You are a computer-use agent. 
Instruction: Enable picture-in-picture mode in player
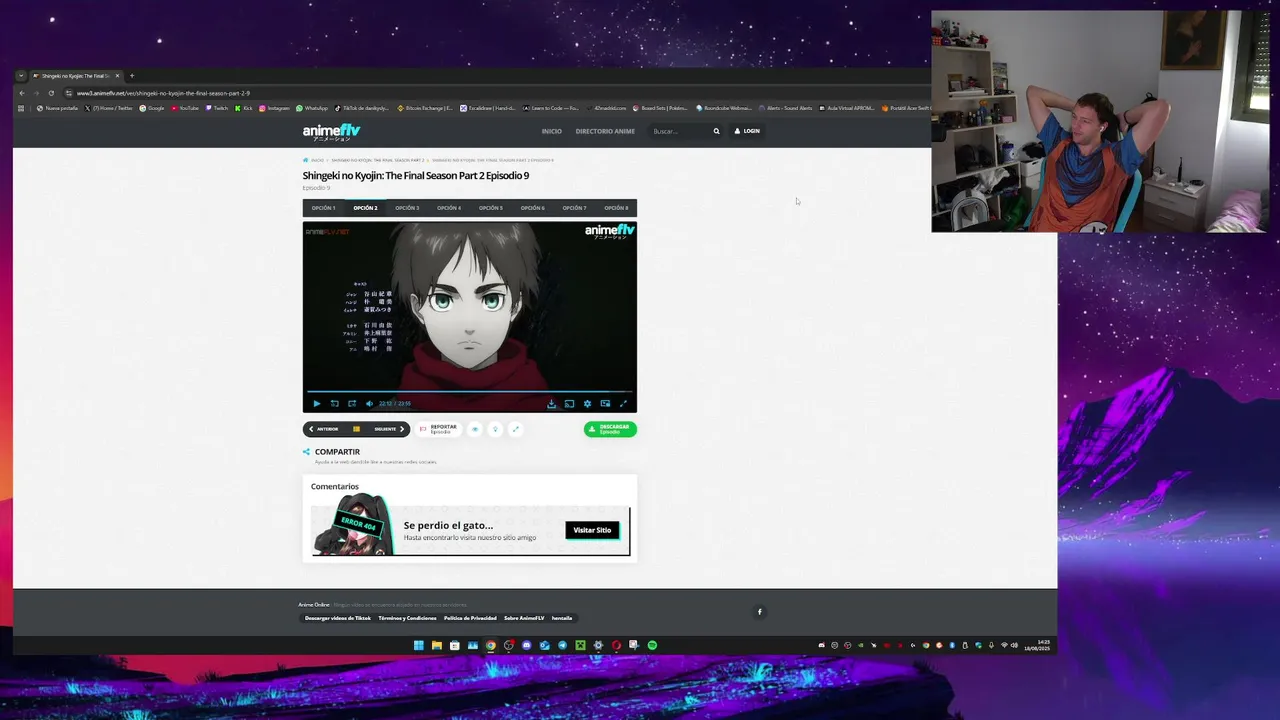click(605, 403)
